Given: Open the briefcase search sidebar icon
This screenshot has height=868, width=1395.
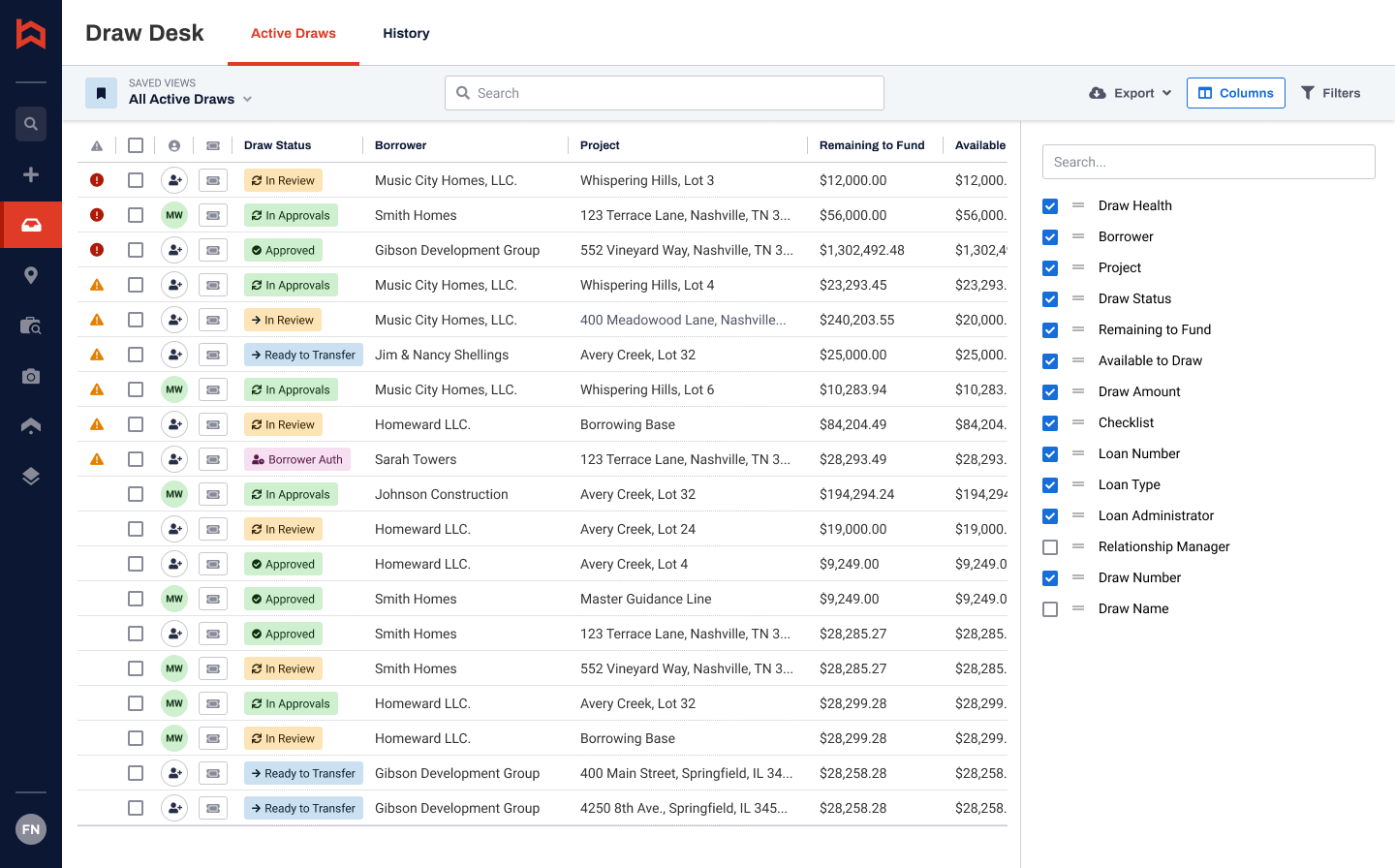Looking at the screenshot, I should tap(31, 325).
